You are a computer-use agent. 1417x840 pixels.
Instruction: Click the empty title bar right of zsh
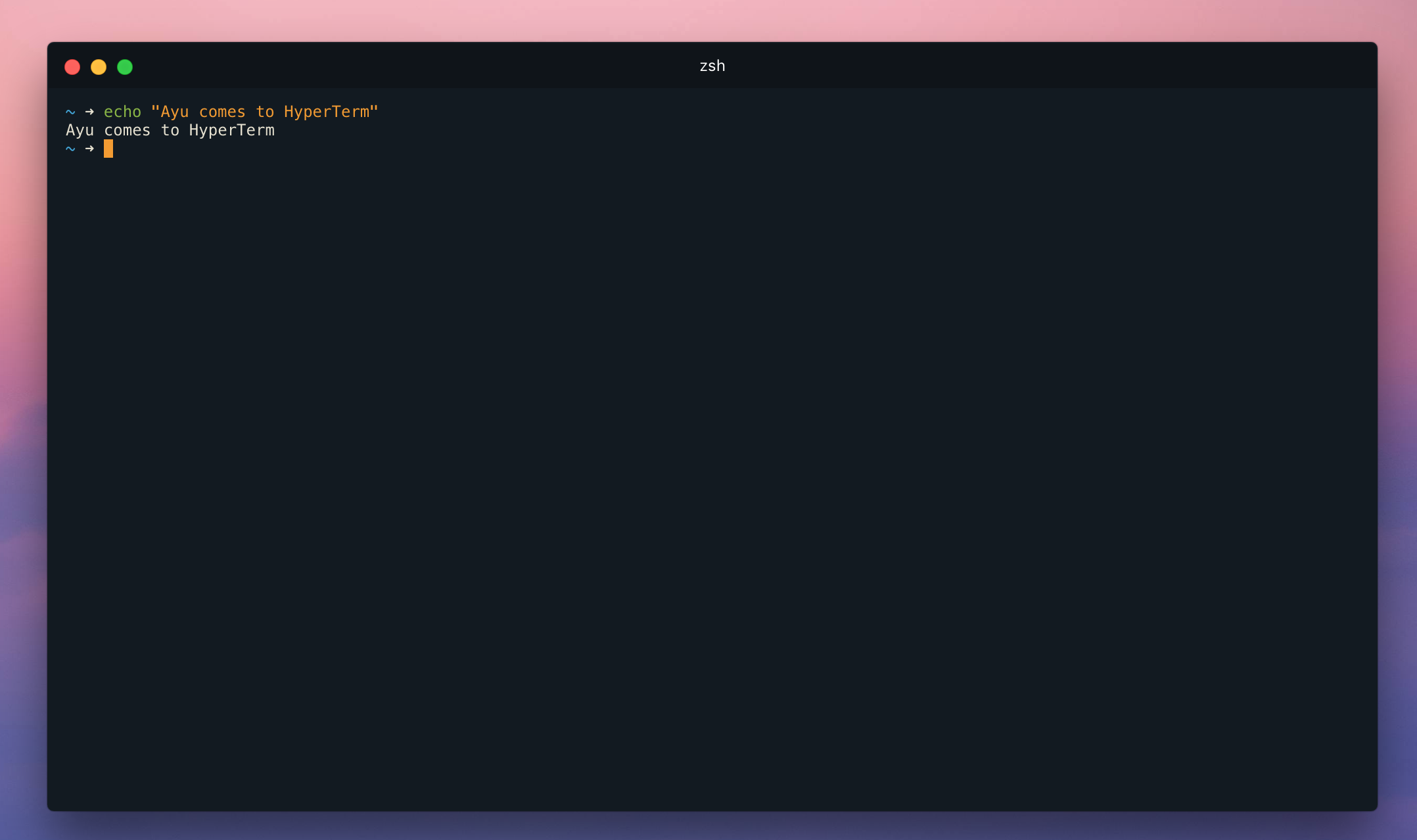tap(1052, 66)
